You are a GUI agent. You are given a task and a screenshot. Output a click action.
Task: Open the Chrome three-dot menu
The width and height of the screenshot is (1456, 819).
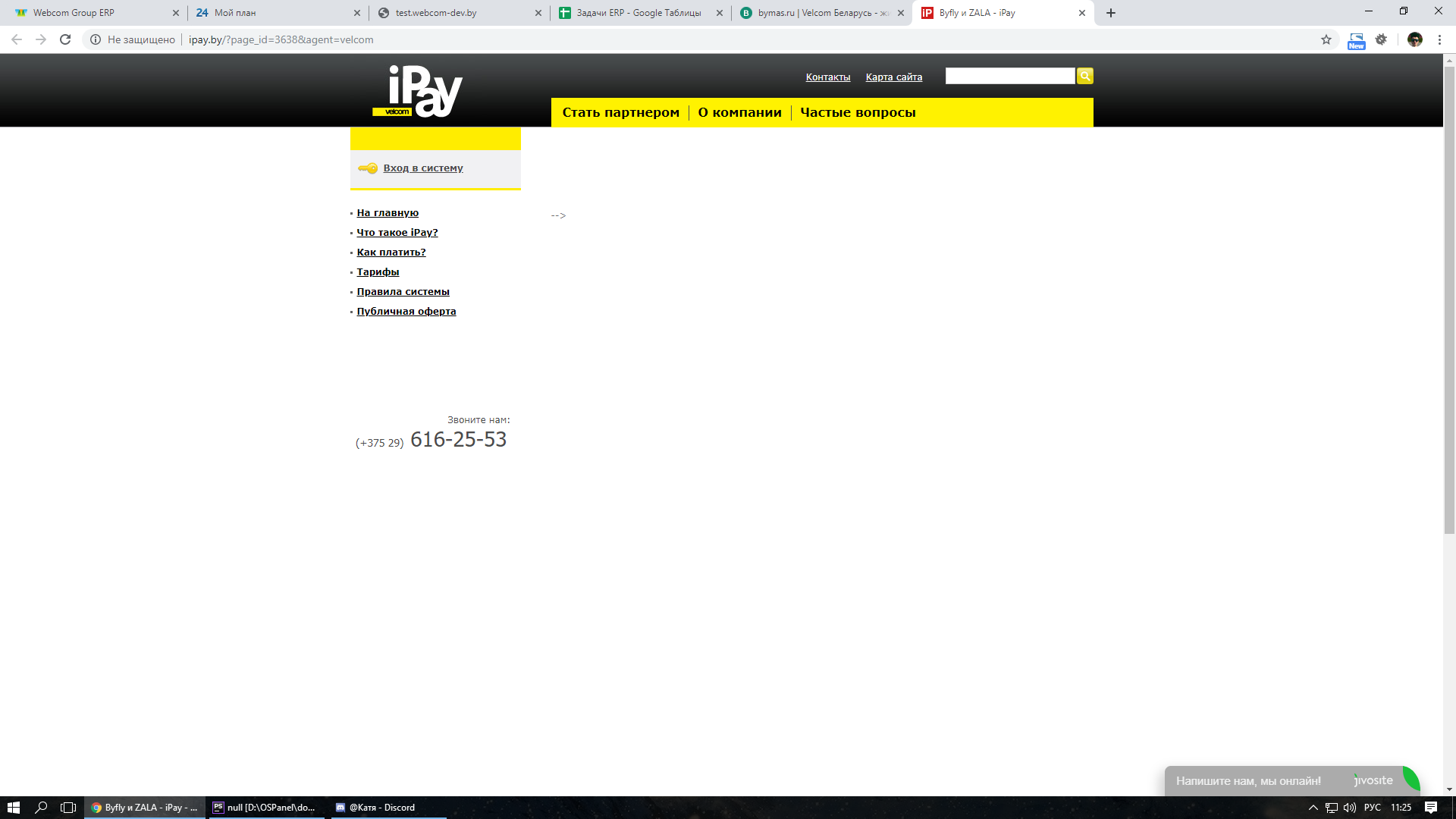(x=1439, y=39)
